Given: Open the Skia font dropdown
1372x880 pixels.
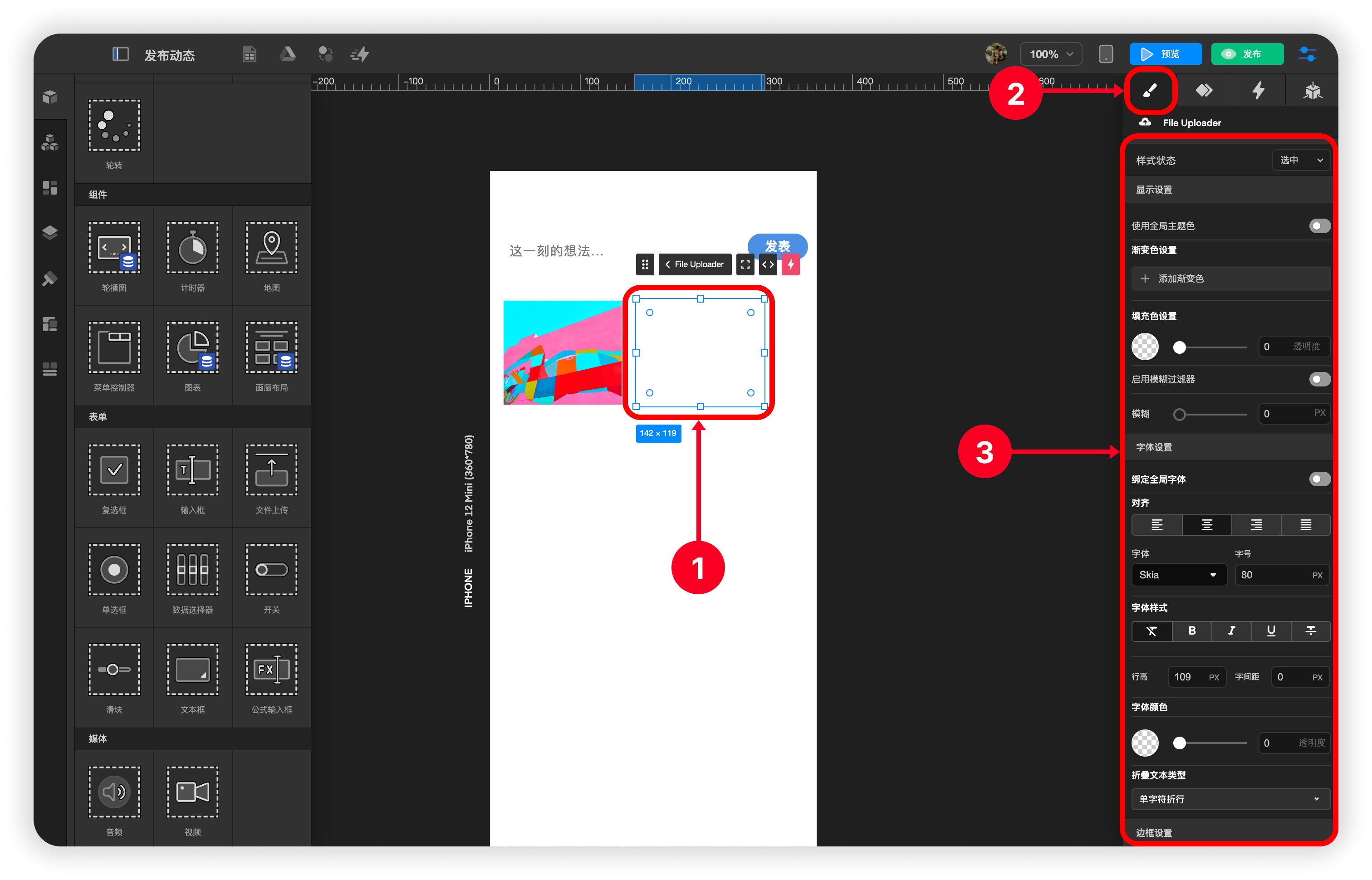Looking at the screenshot, I should pos(1178,575).
